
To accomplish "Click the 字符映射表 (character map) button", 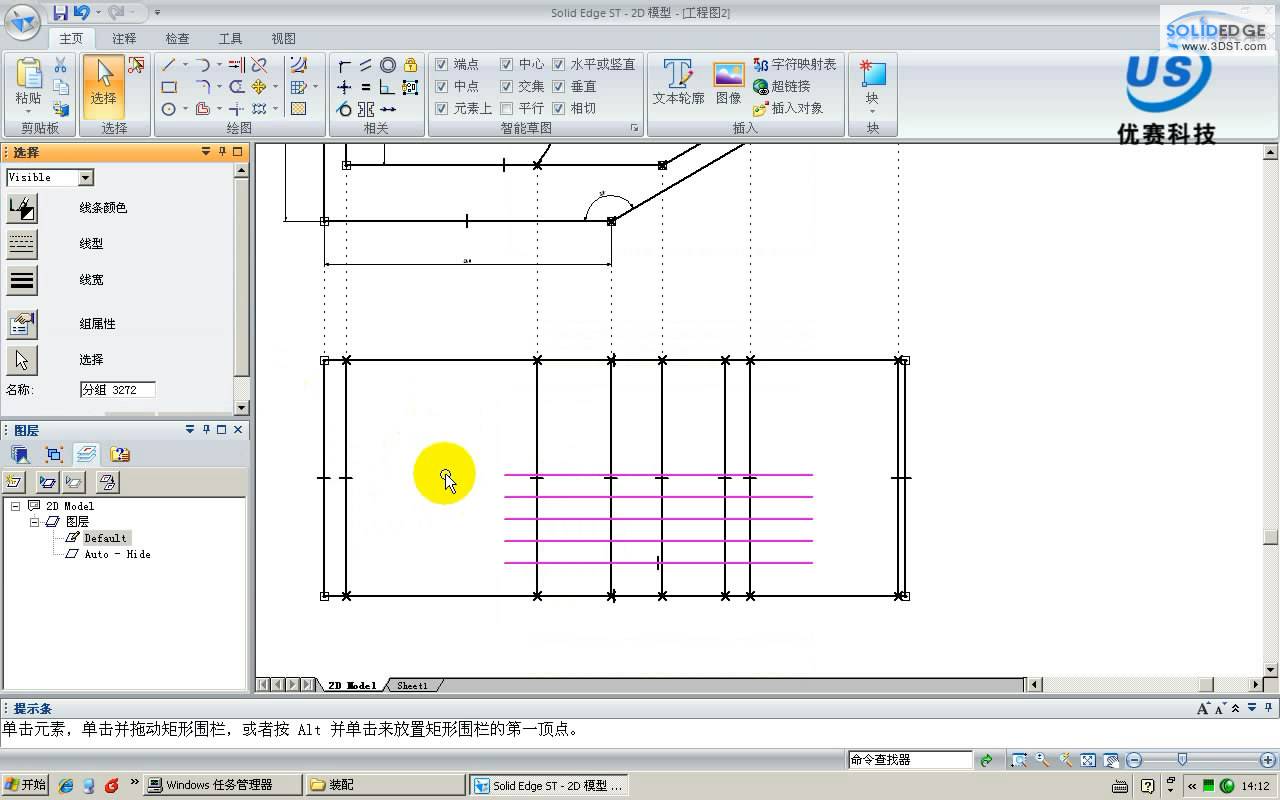I will pos(795,64).
